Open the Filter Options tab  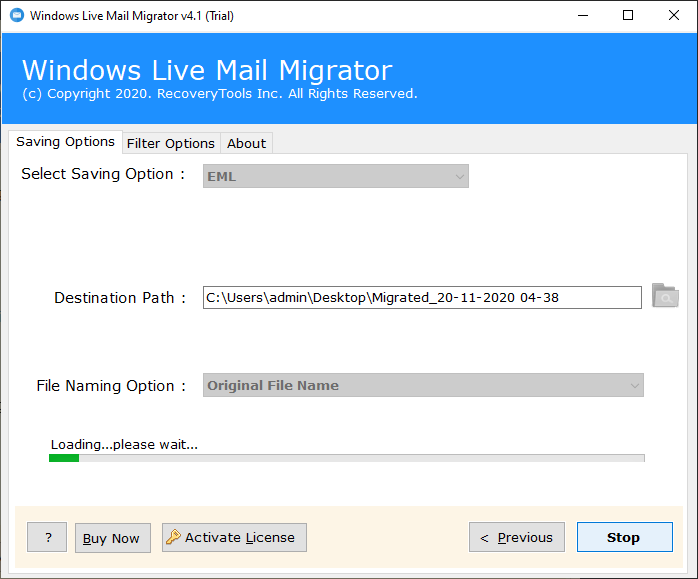click(171, 143)
